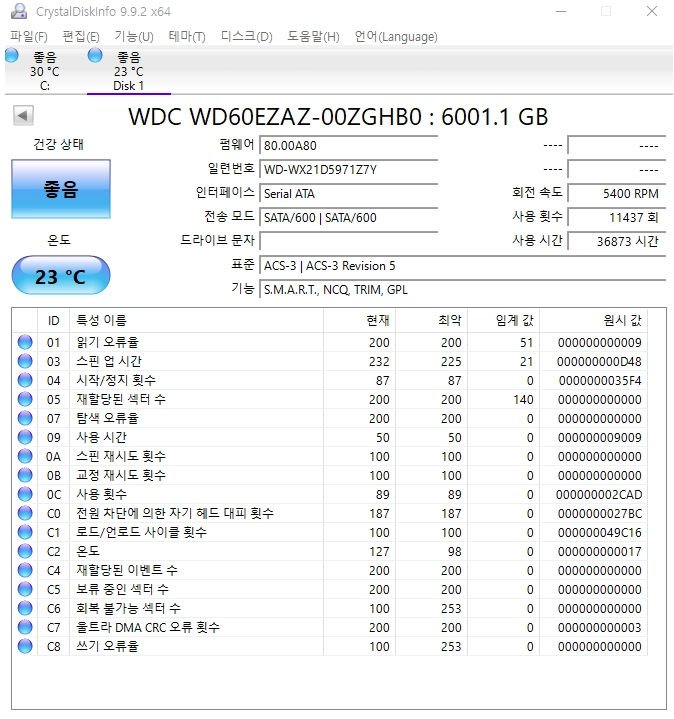The width and height of the screenshot is (674, 719).
Task: Click raw value 000000009009 in 사용 시간 row
Action: (600, 438)
